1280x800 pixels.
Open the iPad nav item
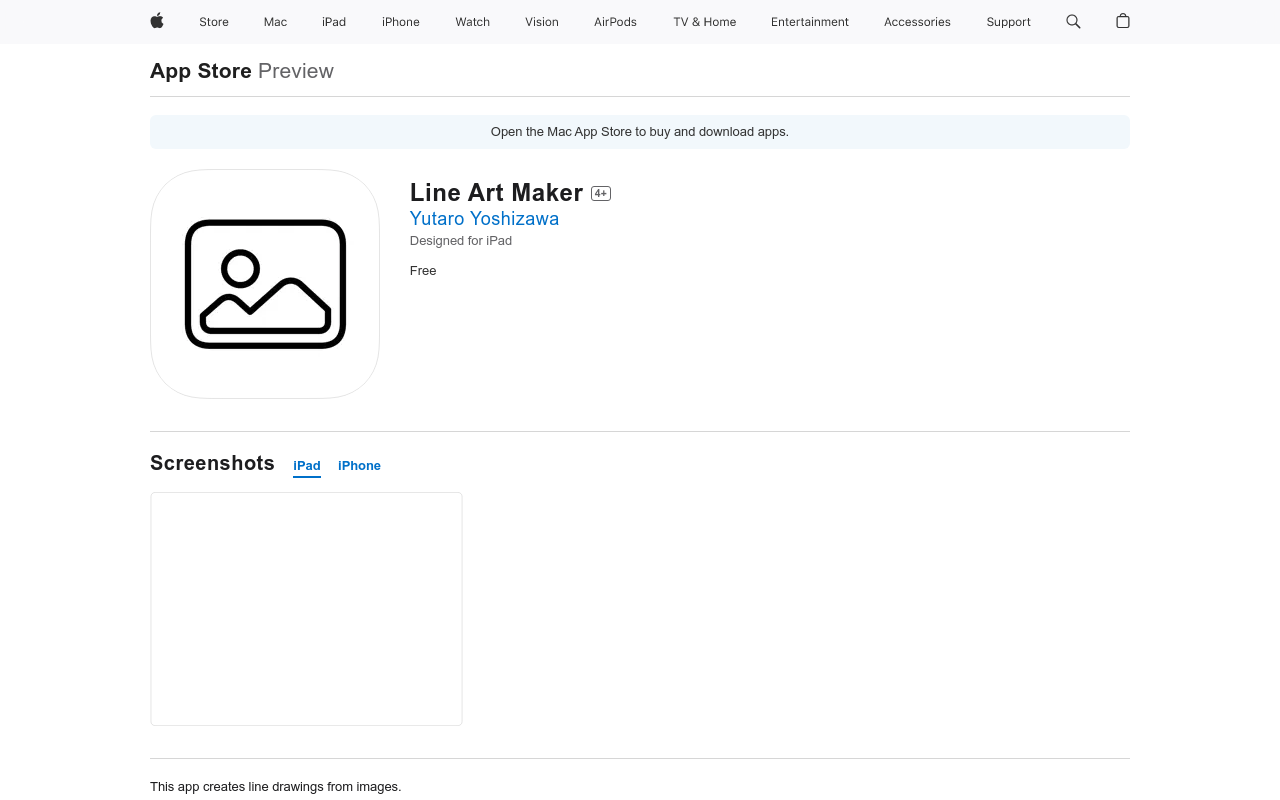click(x=334, y=22)
